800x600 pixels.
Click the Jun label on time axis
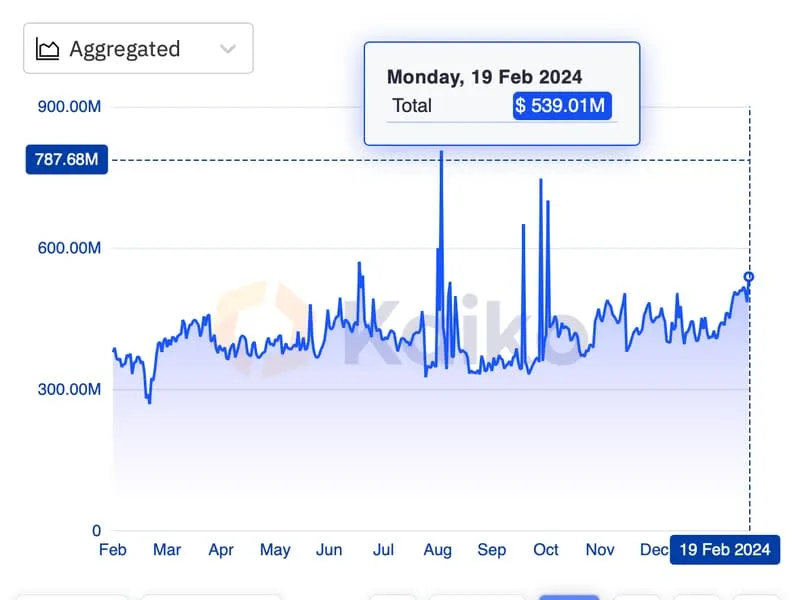329,550
